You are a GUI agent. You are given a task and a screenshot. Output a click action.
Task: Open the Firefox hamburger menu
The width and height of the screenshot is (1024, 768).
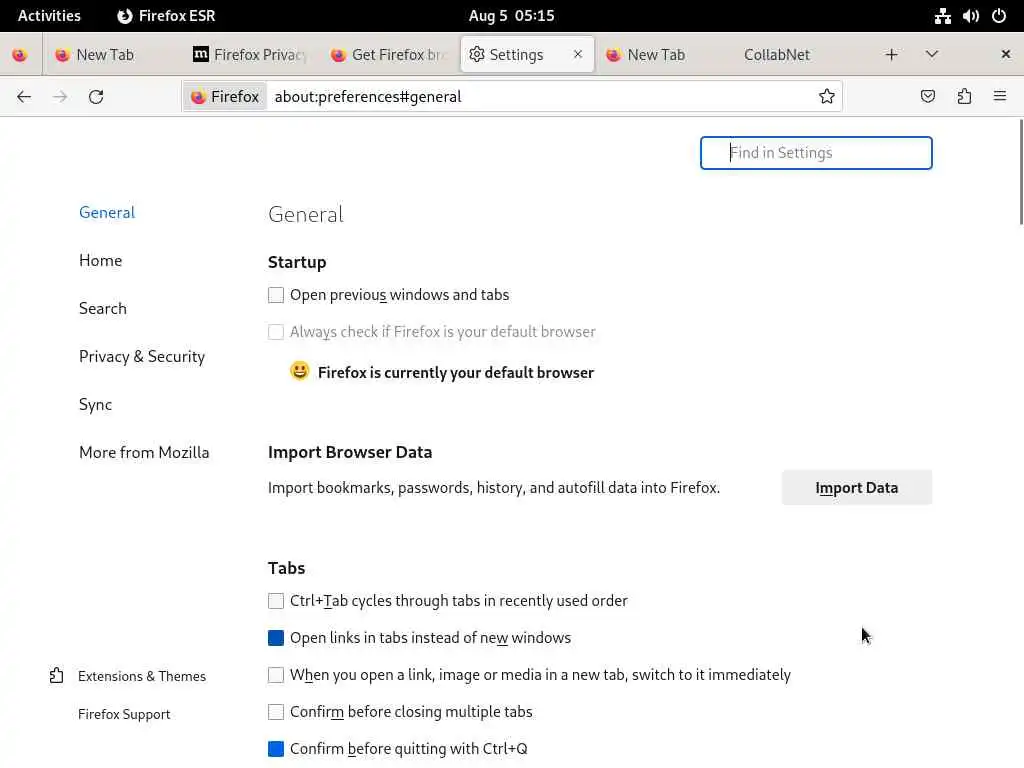[999, 97]
